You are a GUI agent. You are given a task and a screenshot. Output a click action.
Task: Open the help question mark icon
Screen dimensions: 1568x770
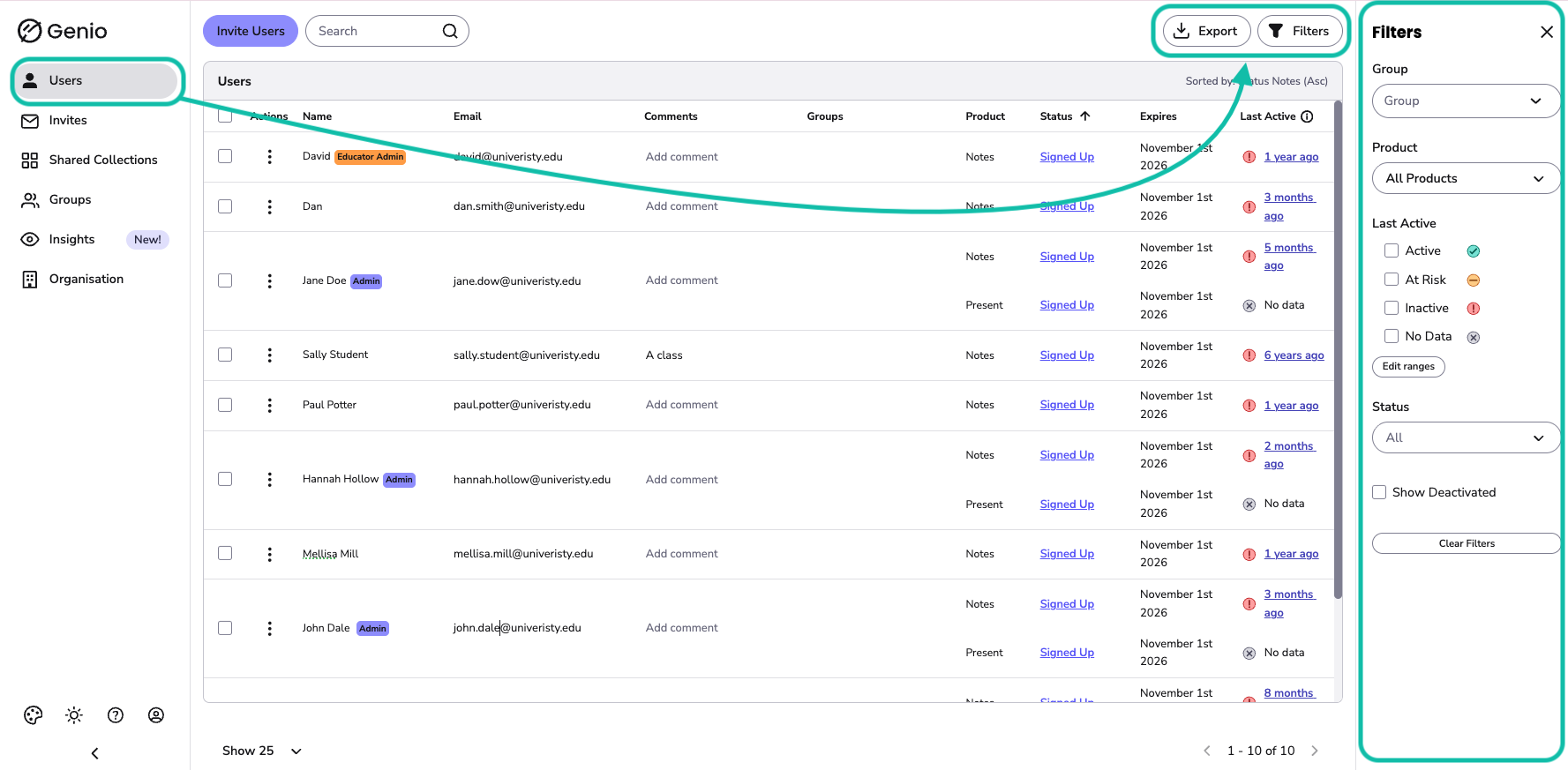[x=116, y=715]
